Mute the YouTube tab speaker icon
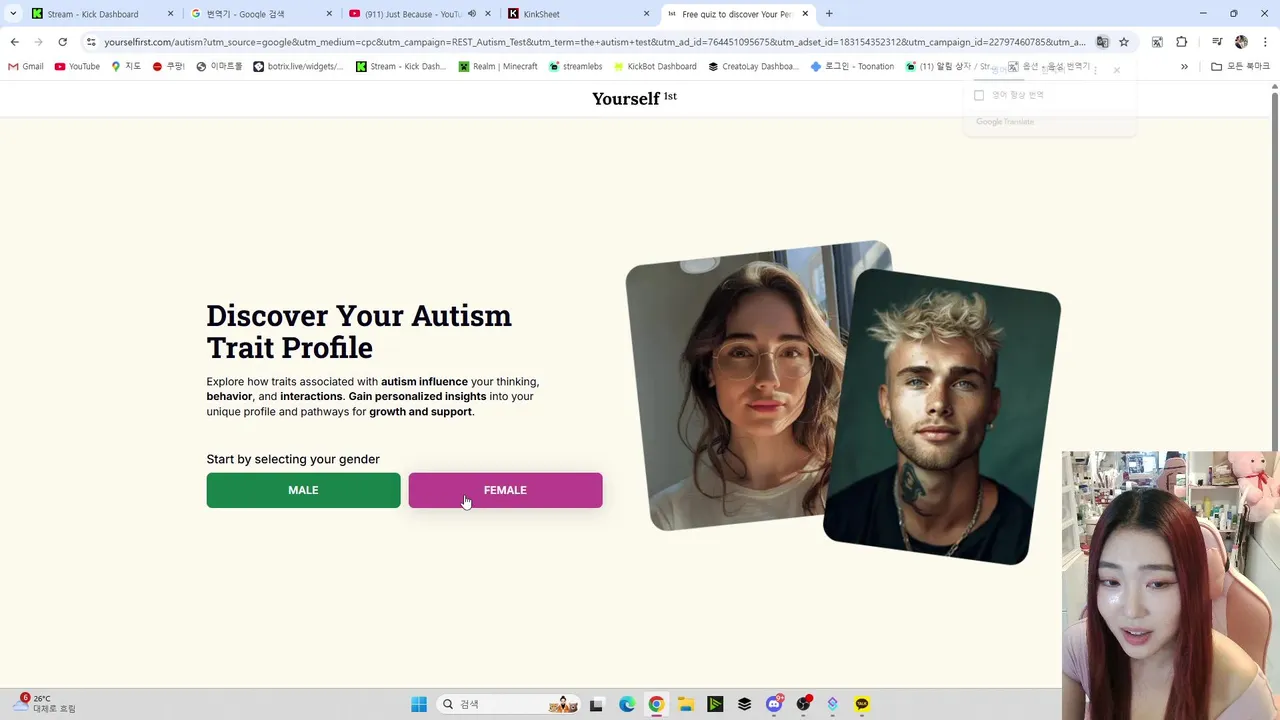 point(472,14)
